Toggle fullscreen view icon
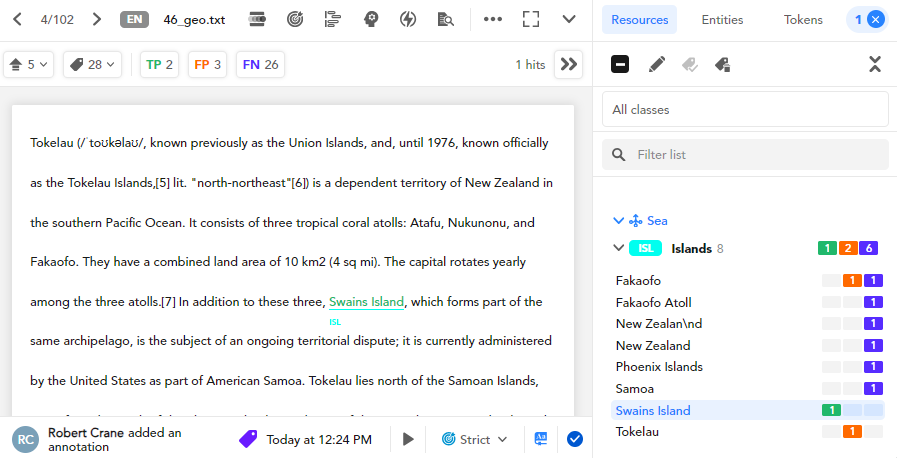The height and width of the screenshot is (458, 897). [x=531, y=19]
